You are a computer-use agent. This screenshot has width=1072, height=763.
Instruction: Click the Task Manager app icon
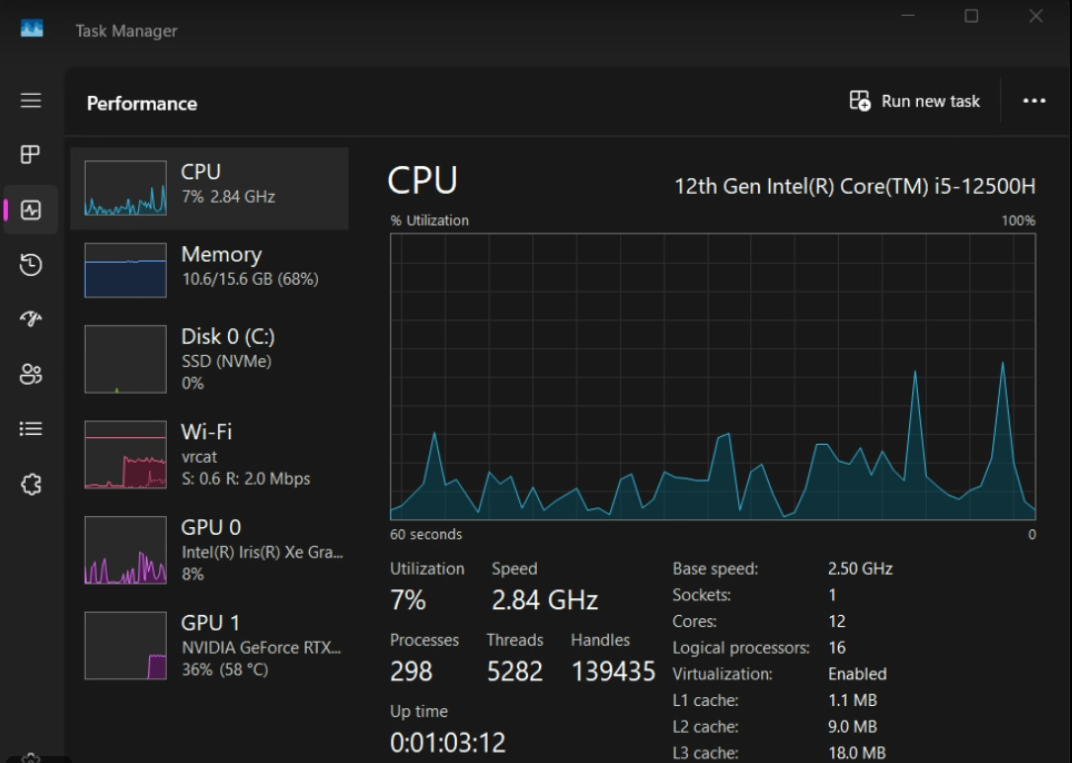[31, 29]
